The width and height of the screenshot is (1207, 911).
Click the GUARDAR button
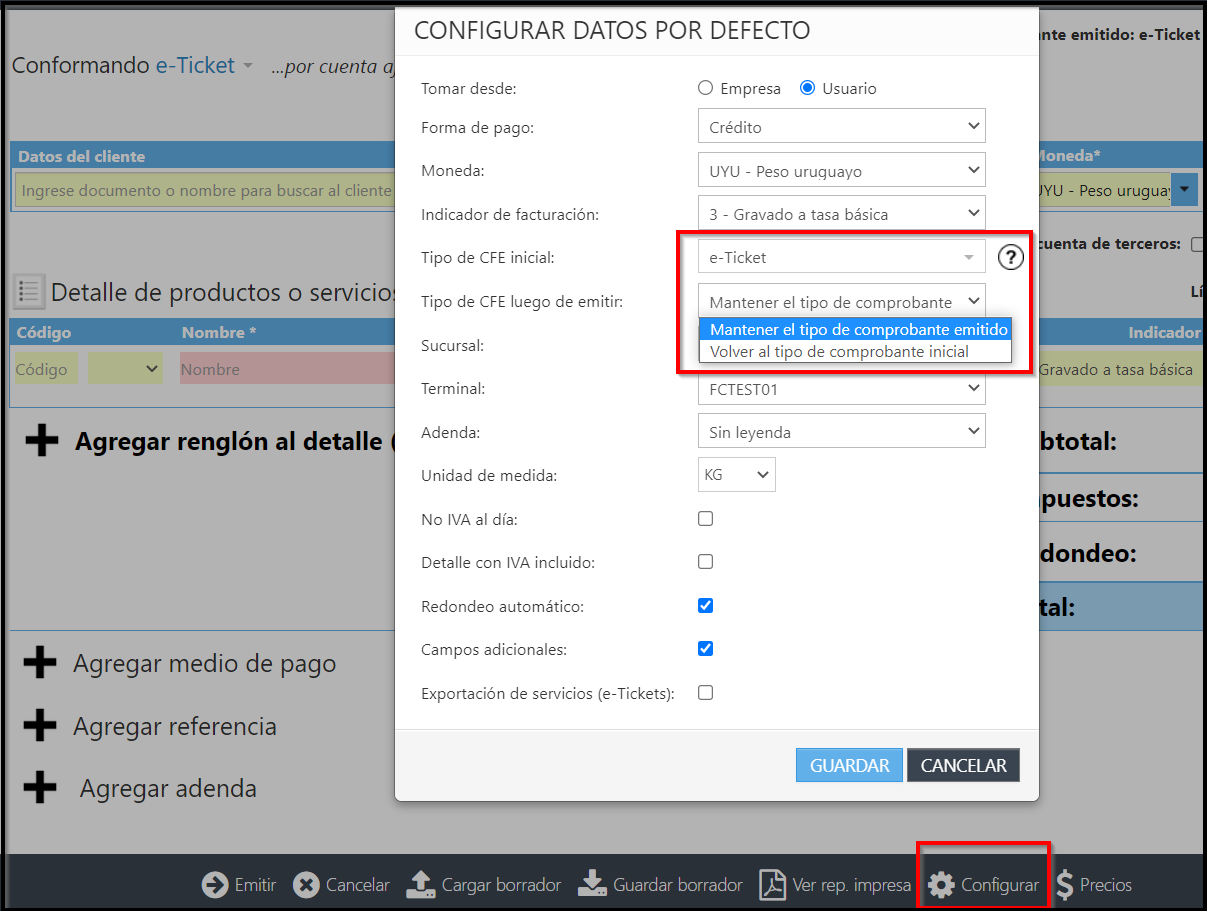(849, 766)
